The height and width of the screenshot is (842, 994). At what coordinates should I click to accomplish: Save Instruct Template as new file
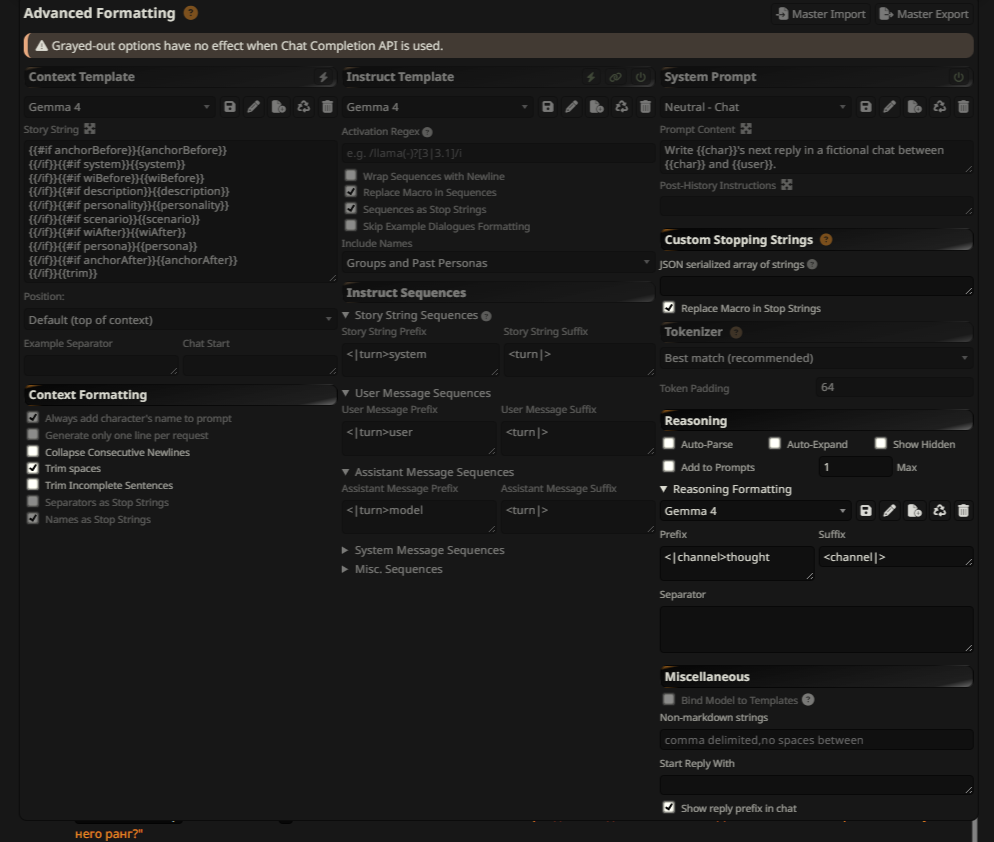tap(597, 107)
